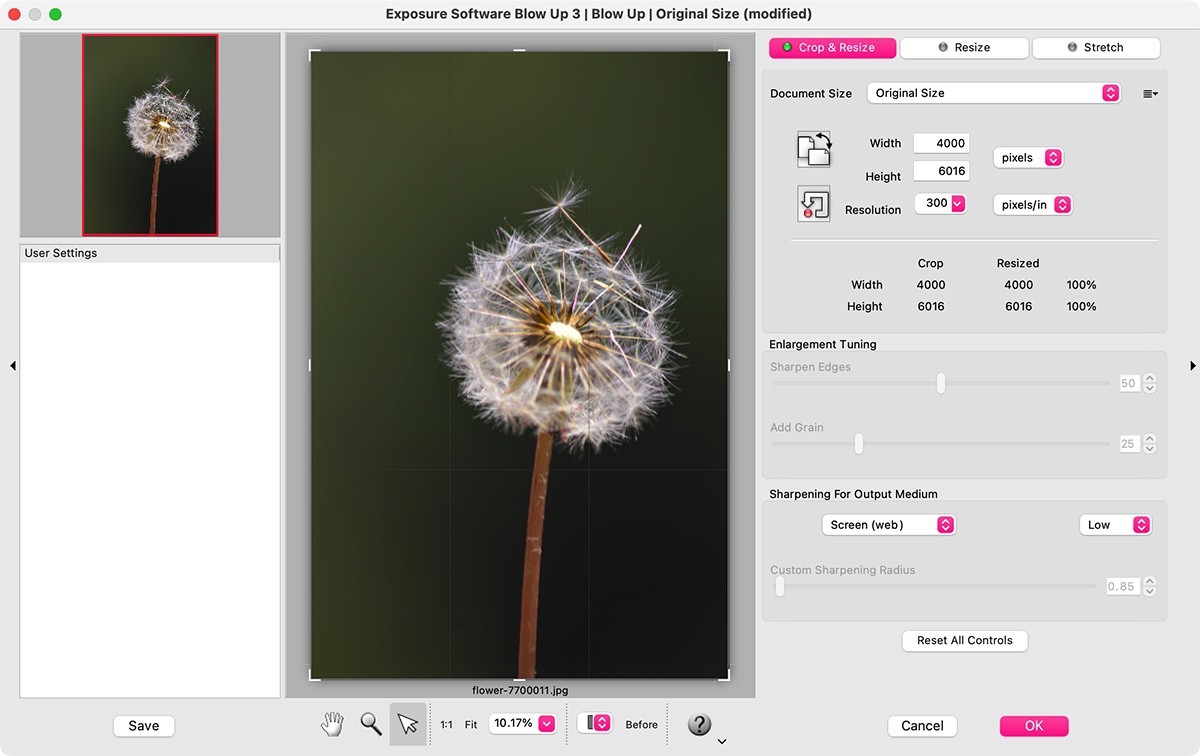Collapse the right panel with the arrow
This screenshot has height=756, width=1200.
click(1192, 366)
